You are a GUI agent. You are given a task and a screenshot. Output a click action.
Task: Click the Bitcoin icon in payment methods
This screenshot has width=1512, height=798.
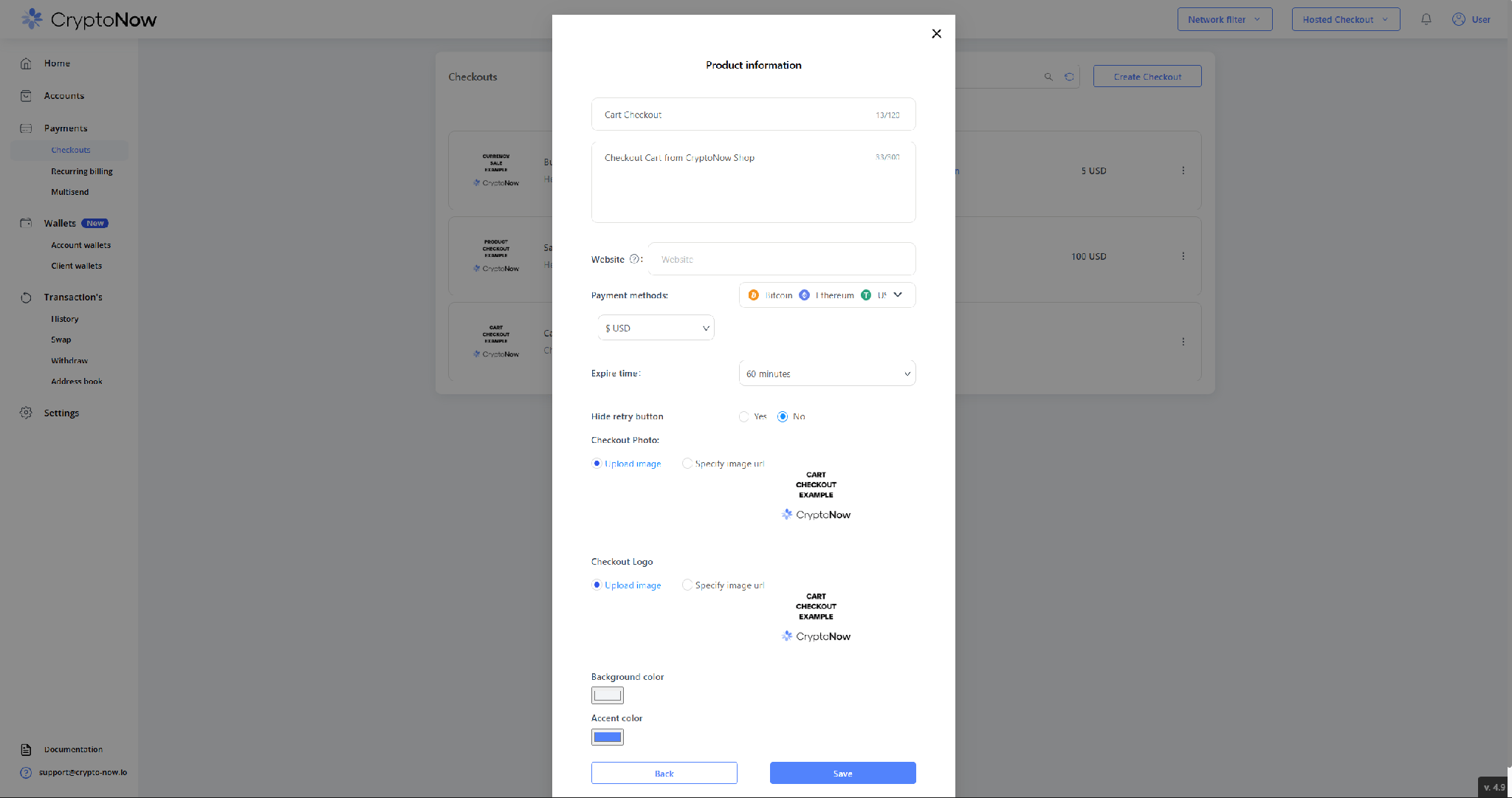pyautogui.click(x=753, y=295)
